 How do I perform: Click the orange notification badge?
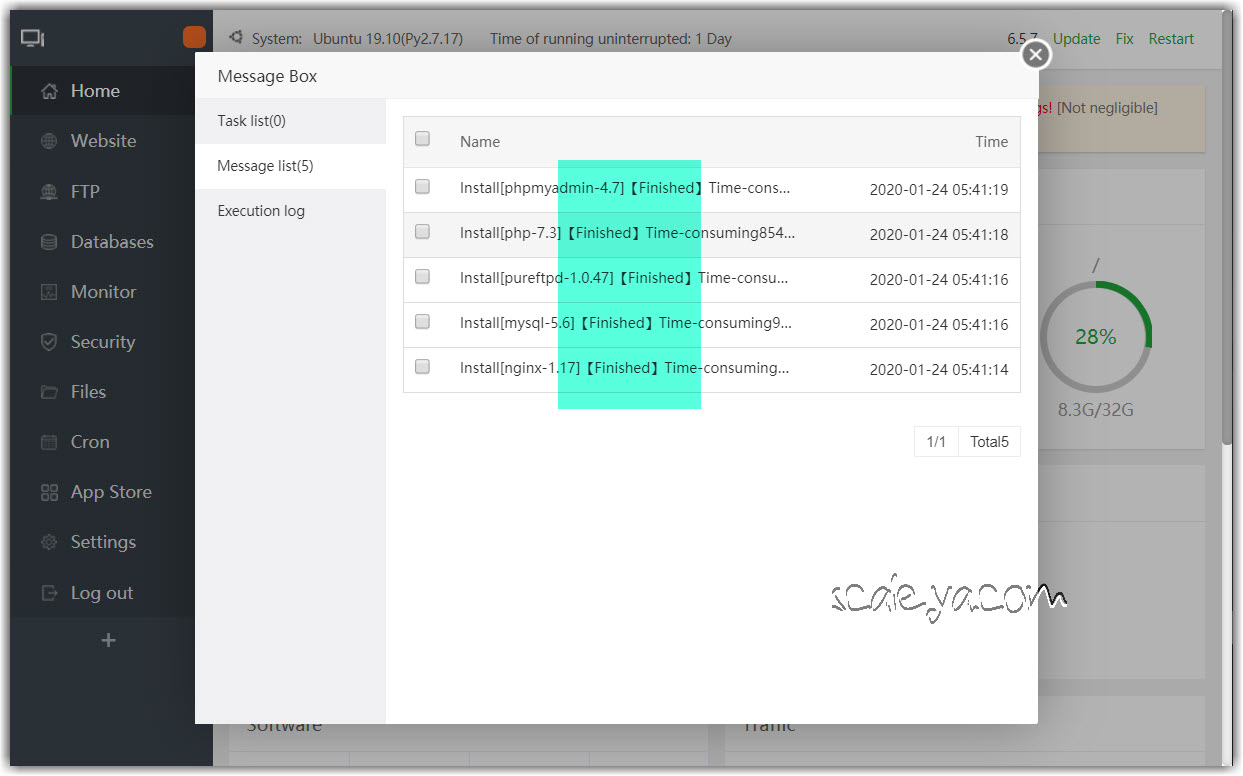[x=194, y=38]
